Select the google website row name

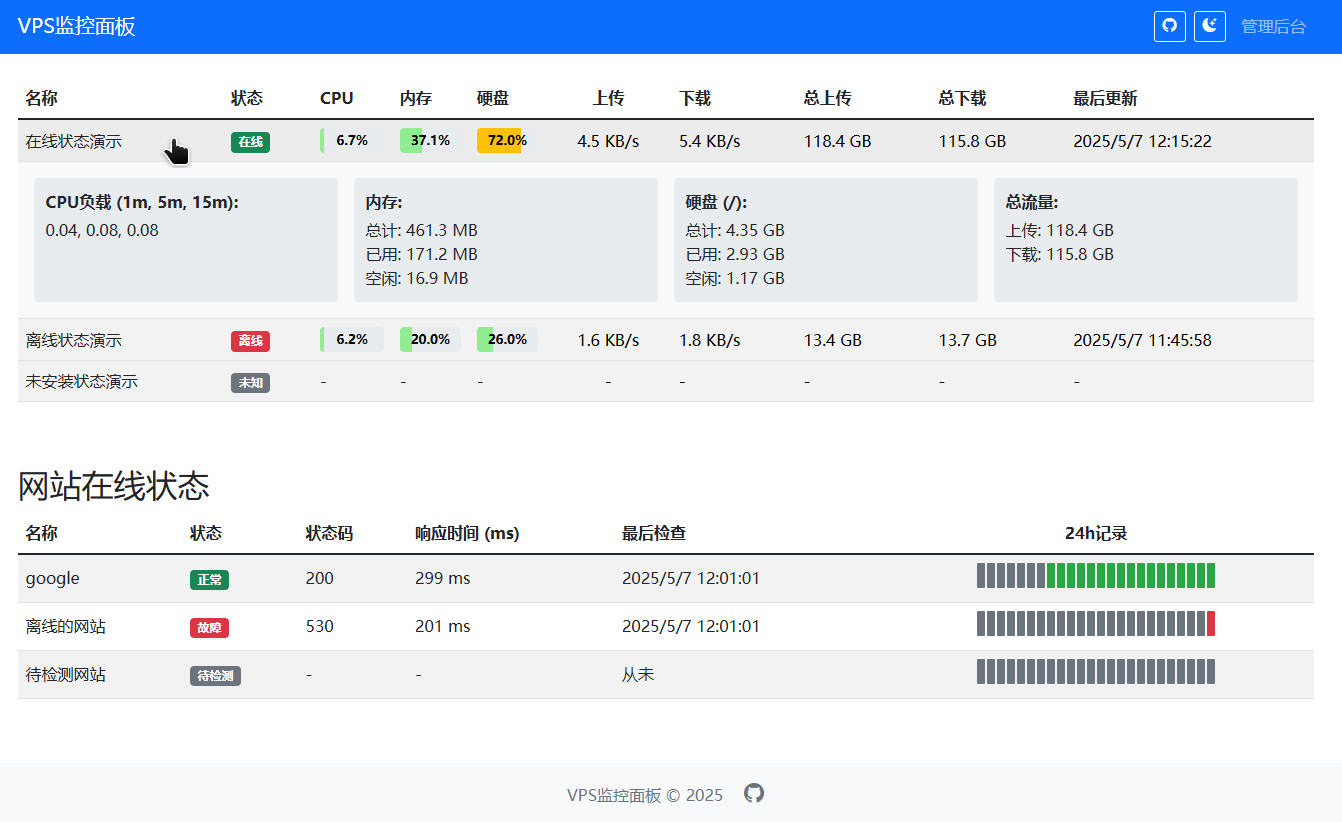[x=53, y=578]
